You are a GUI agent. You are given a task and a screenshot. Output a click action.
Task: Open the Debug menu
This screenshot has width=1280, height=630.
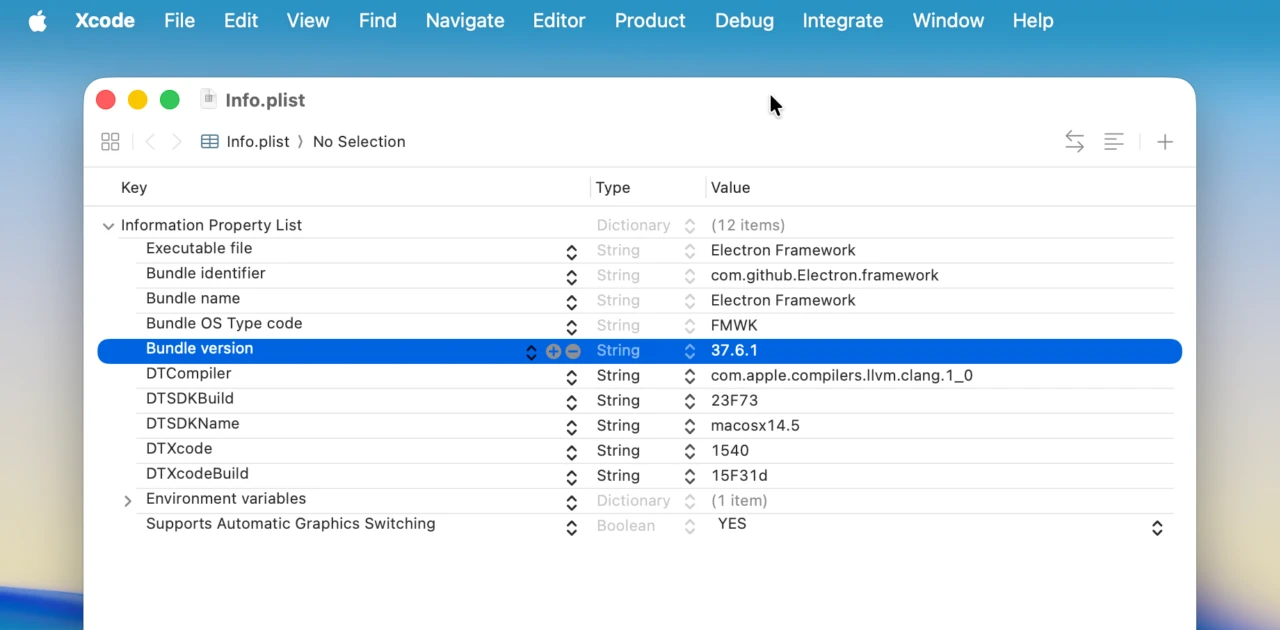point(744,20)
